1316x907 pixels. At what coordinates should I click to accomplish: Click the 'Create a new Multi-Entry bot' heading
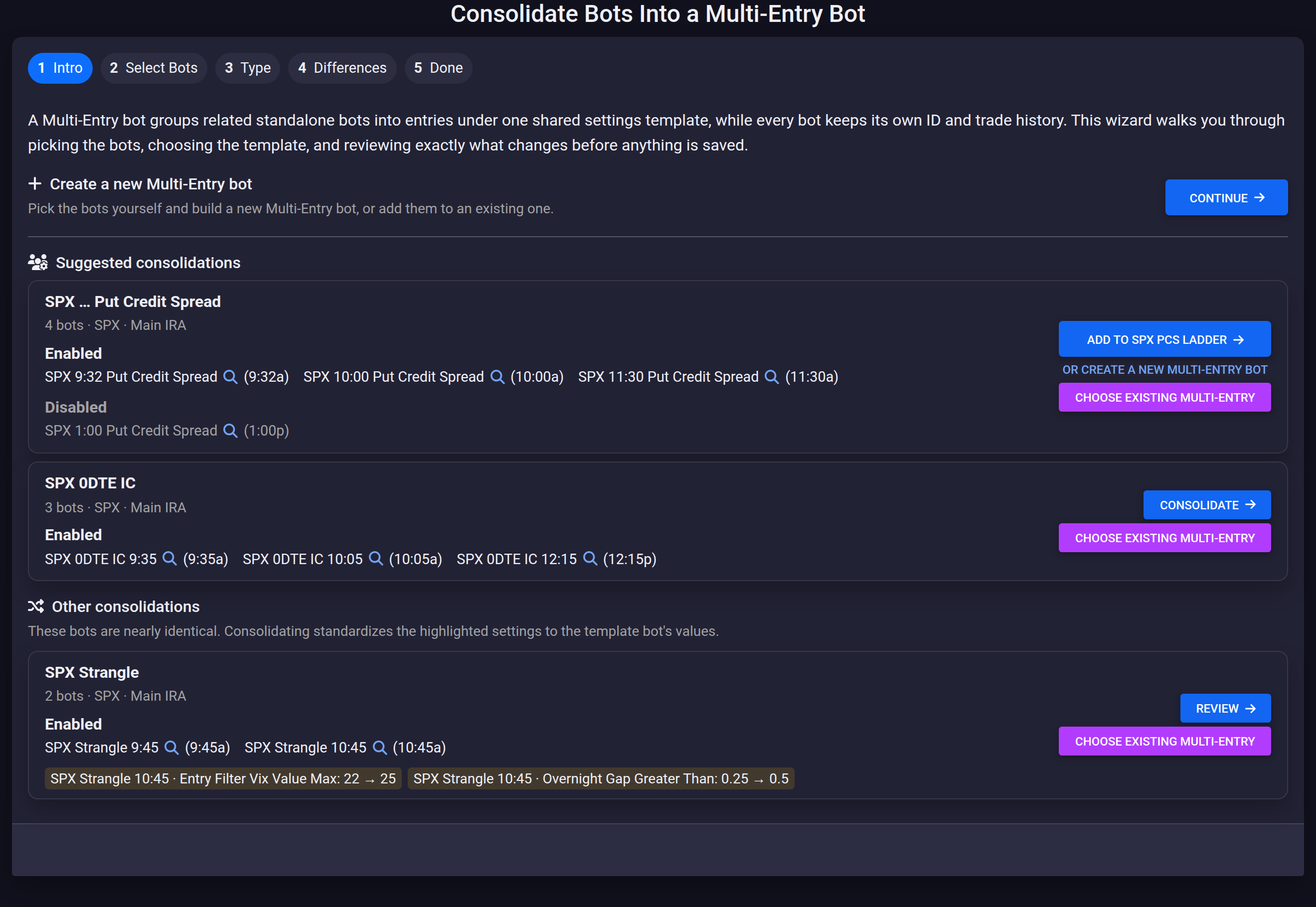(151, 184)
